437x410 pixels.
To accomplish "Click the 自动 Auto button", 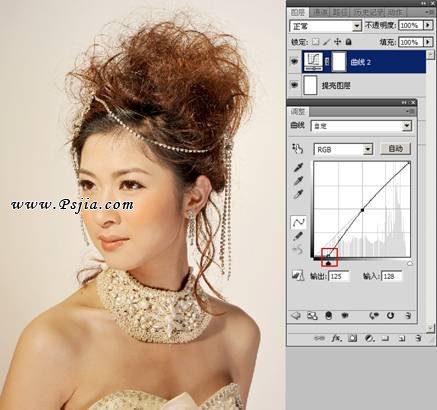I will click(x=395, y=149).
